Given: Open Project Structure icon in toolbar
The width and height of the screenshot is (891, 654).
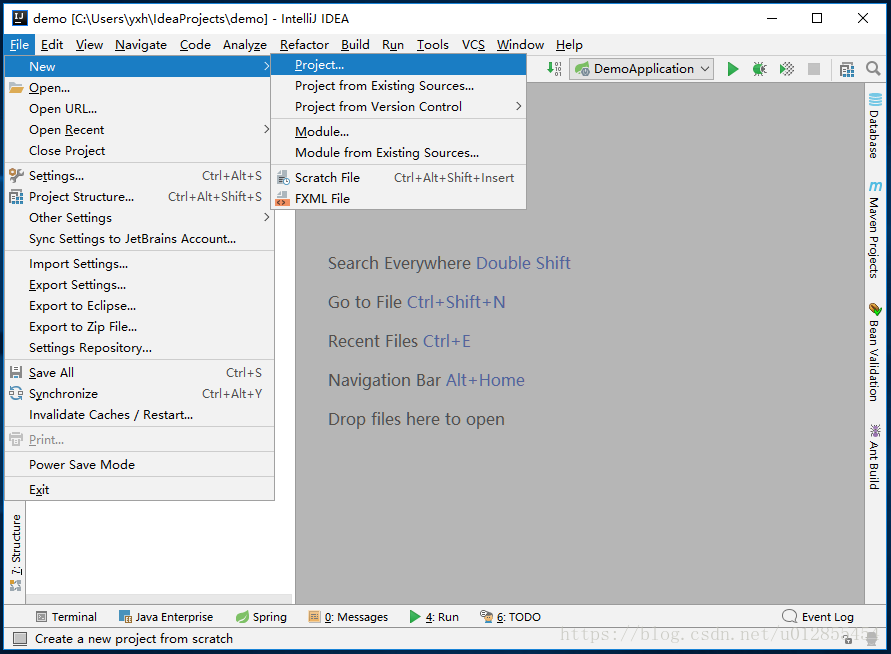Looking at the screenshot, I should 847,69.
